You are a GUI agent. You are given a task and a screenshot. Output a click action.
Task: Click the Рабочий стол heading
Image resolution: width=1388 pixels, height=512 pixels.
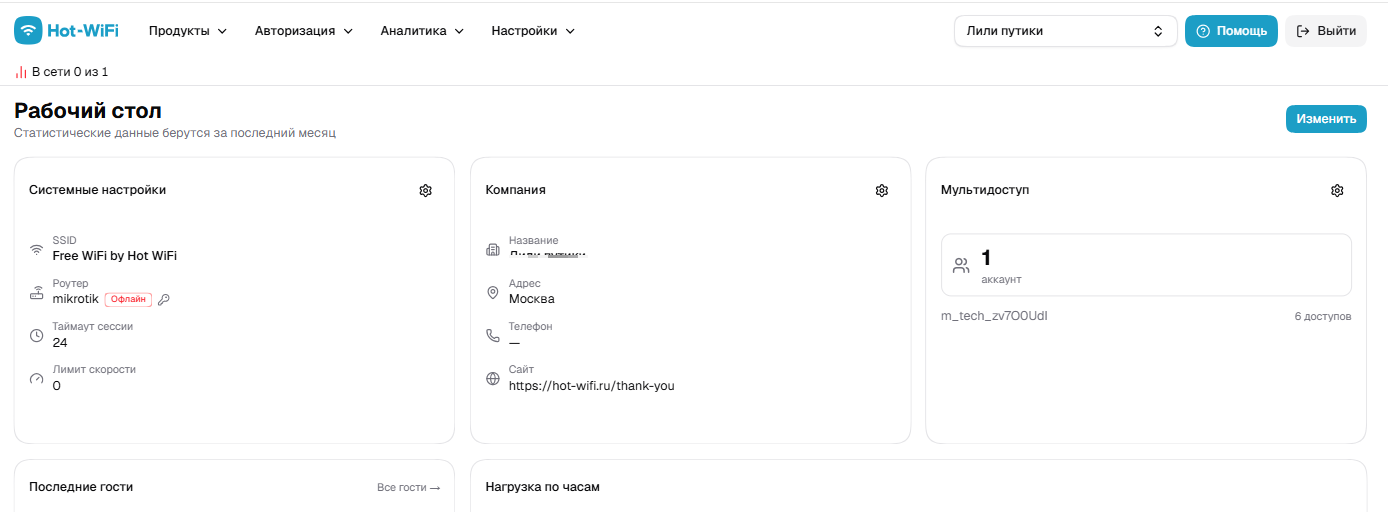88,111
